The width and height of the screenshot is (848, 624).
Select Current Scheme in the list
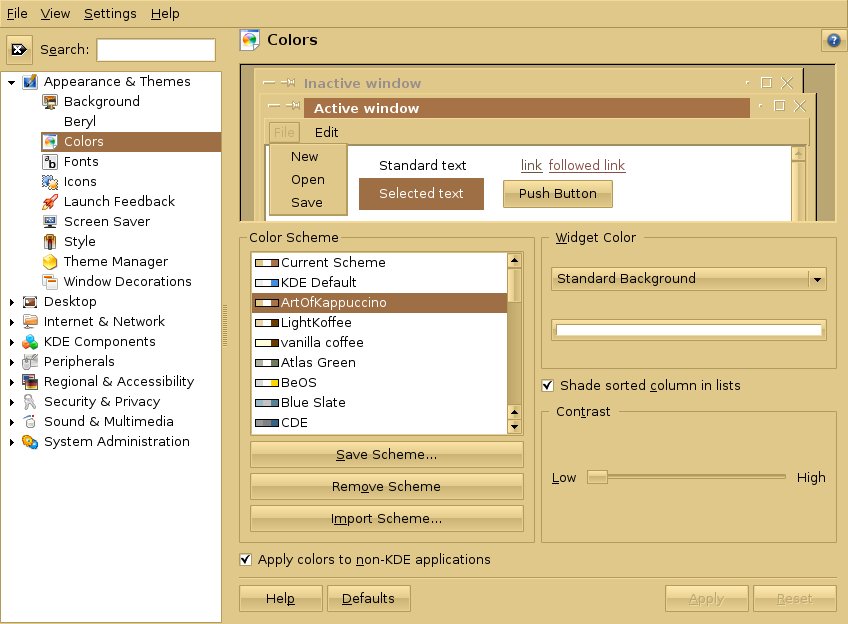380,263
